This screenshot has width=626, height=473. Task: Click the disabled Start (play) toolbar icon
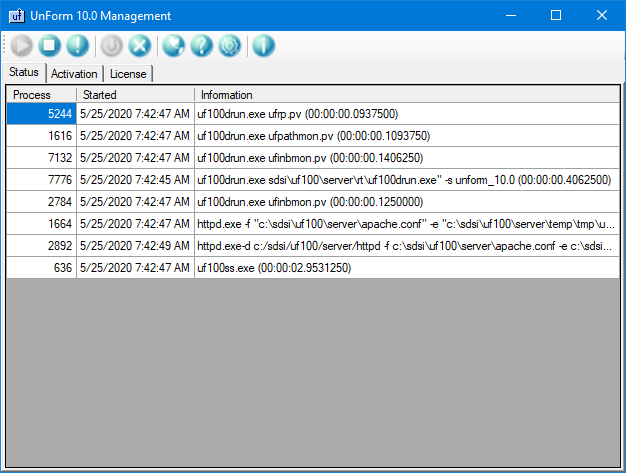[x=22, y=46]
